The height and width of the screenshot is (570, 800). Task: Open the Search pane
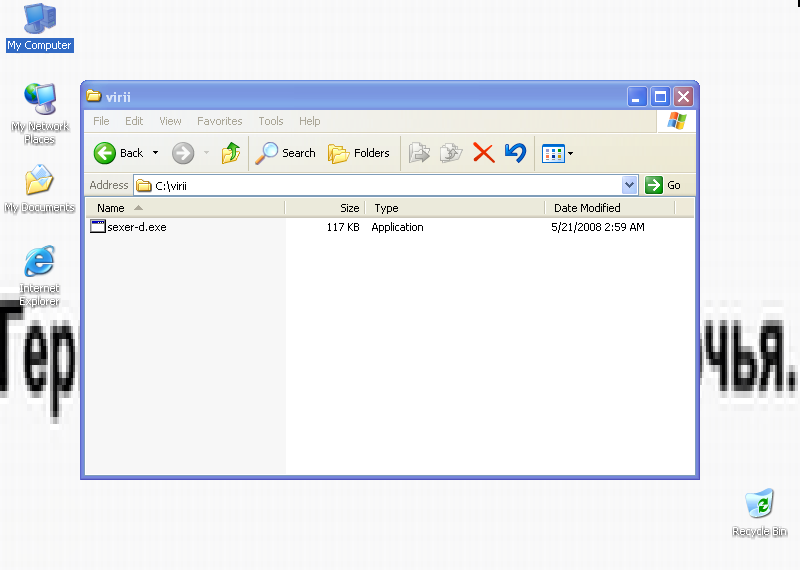(286, 153)
